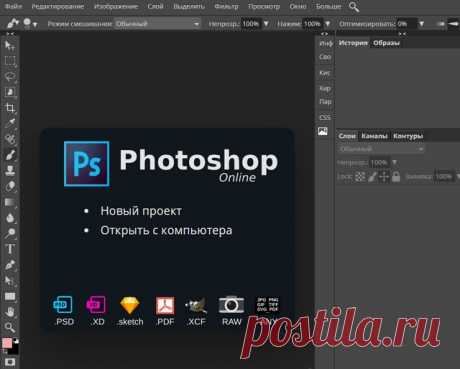The width and height of the screenshot is (460, 369).
Task: Select the Brush tool in the left toolbar
Action: coord(10,155)
